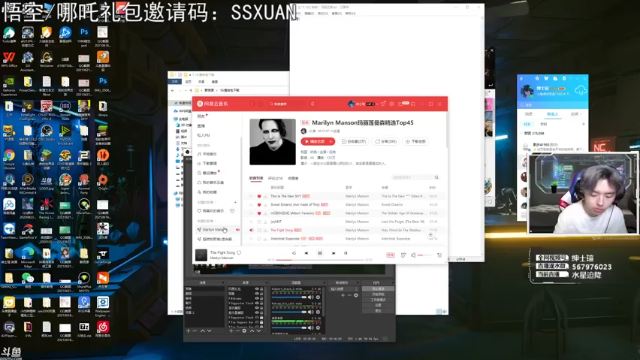Toggle visibility of first OBS source
The height and width of the screenshot is (360, 640).
[257, 289]
